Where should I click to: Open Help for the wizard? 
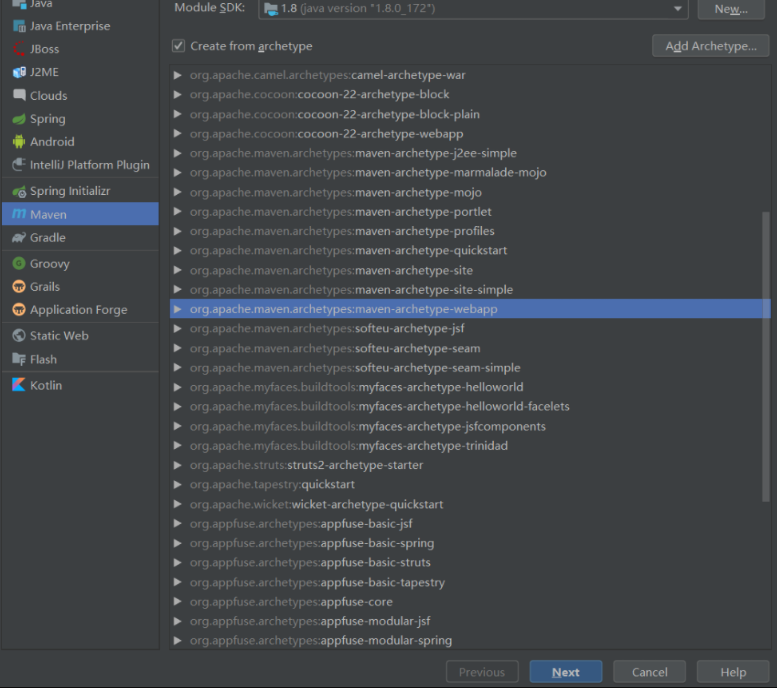coord(733,672)
